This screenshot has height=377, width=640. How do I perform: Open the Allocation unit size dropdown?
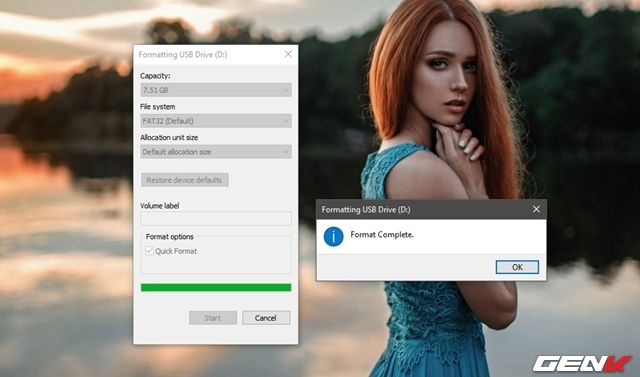tap(216, 152)
